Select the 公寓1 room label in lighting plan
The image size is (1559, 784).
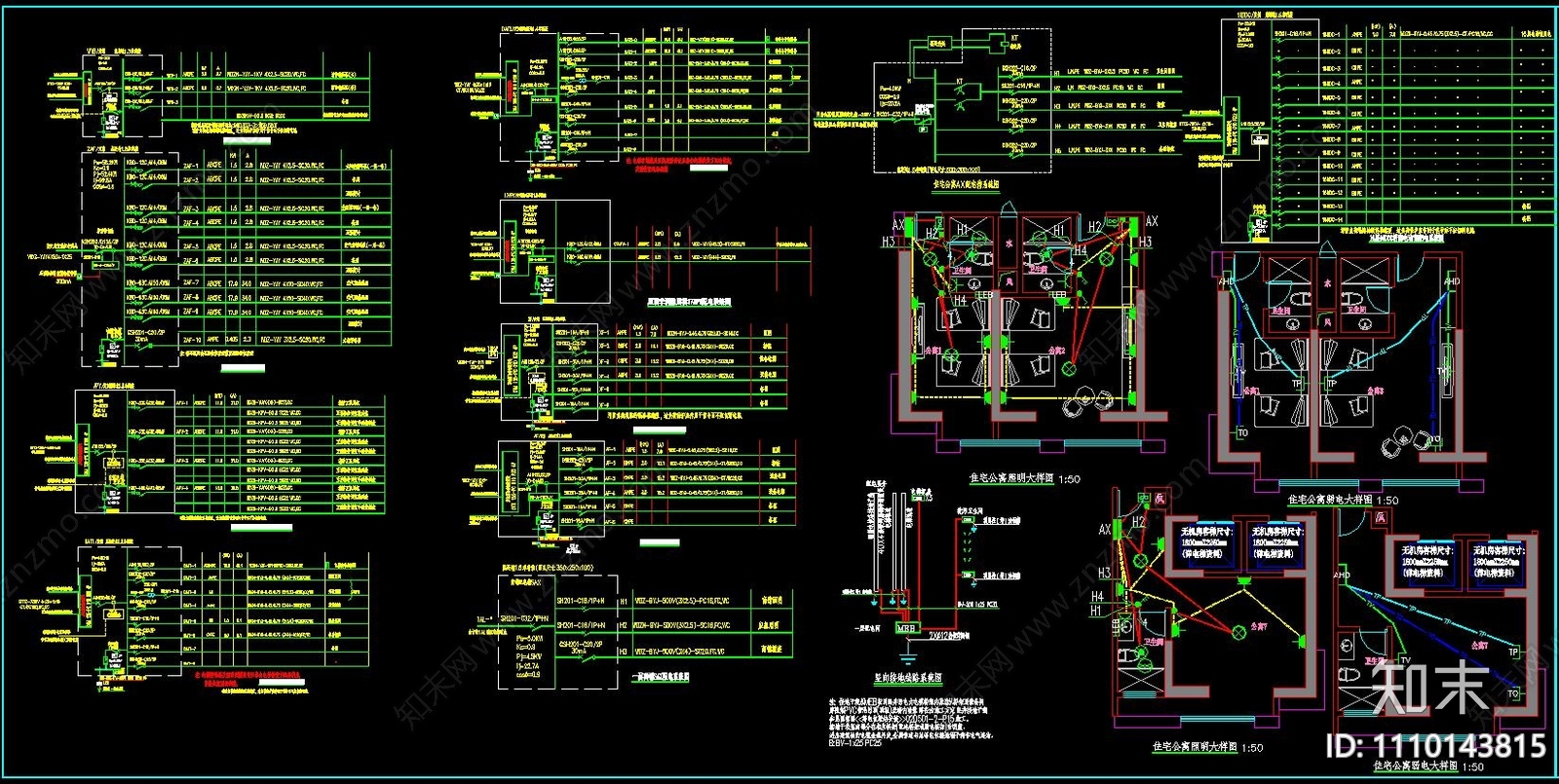pos(932,350)
